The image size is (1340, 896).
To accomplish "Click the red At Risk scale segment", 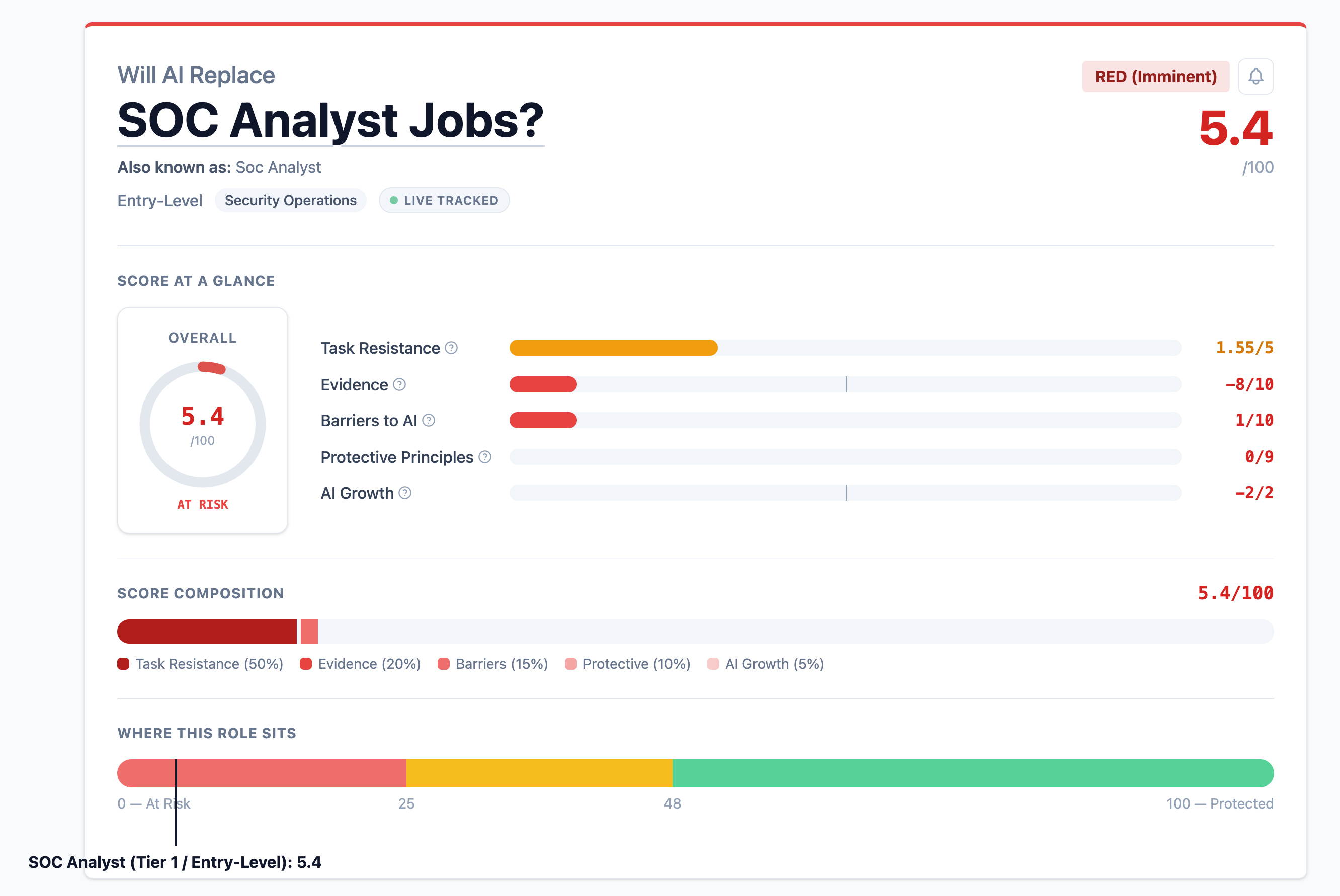I will (x=262, y=773).
